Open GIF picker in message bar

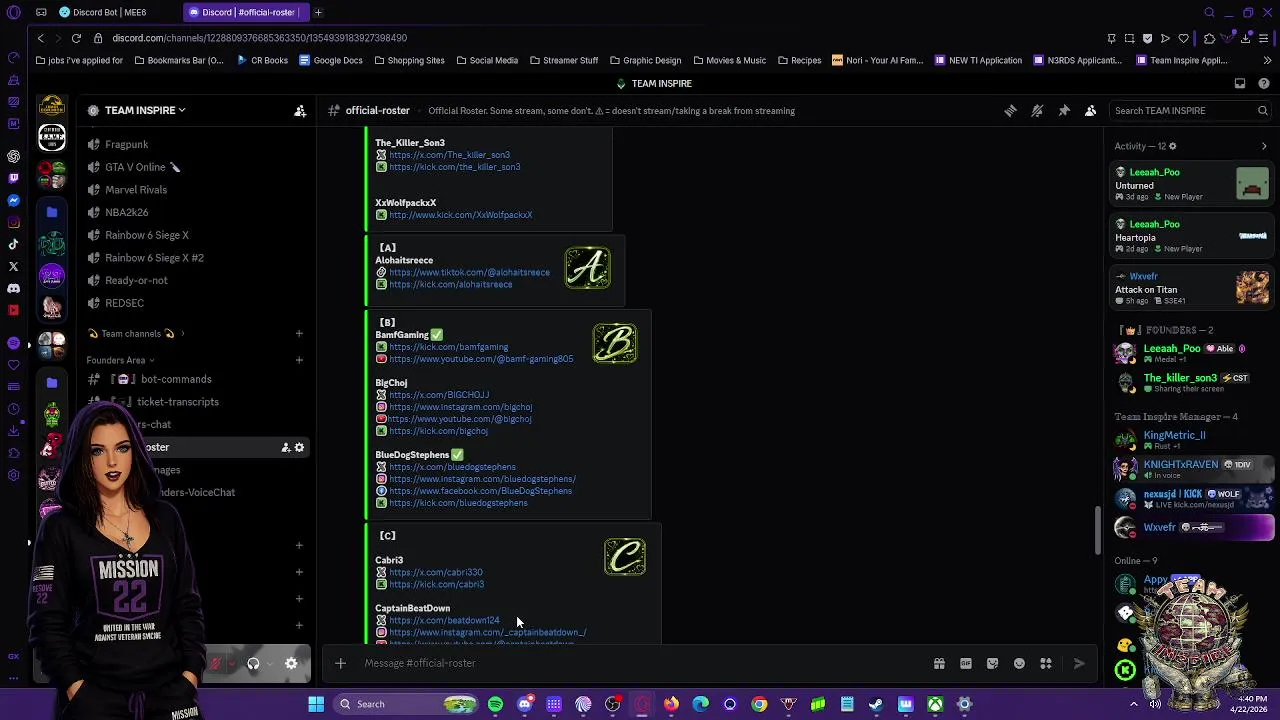click(x=966, y=663)
